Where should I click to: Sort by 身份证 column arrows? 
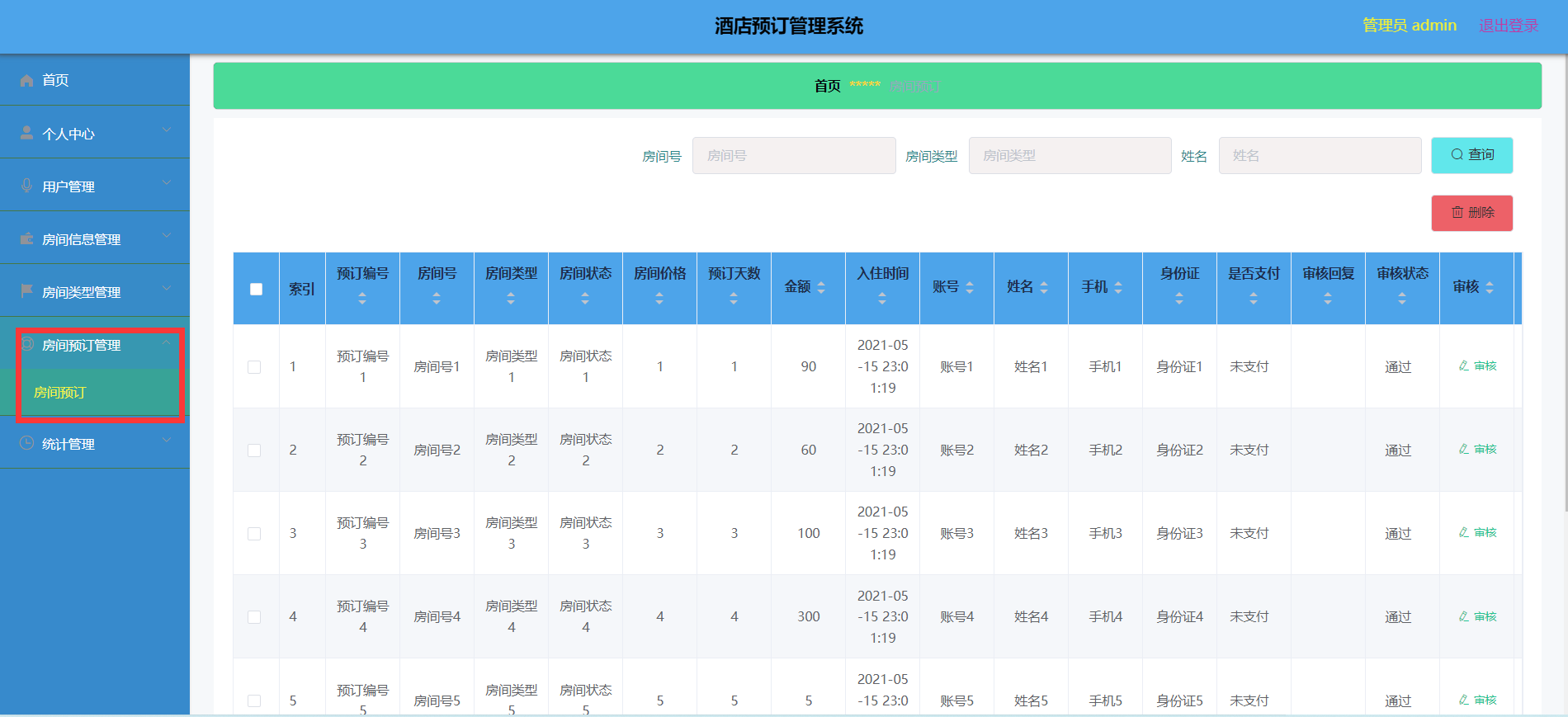[1179, 299]
